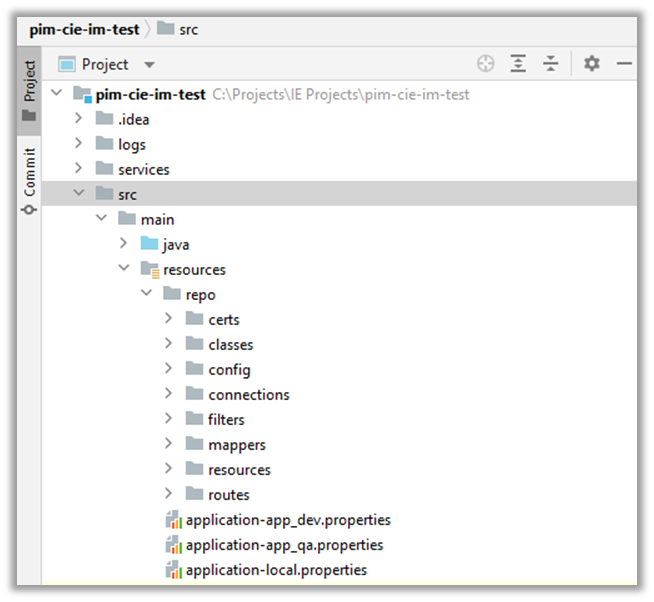
Task: Click pim-cie-im-test in the breadcrumb
Action: point(84,29)
